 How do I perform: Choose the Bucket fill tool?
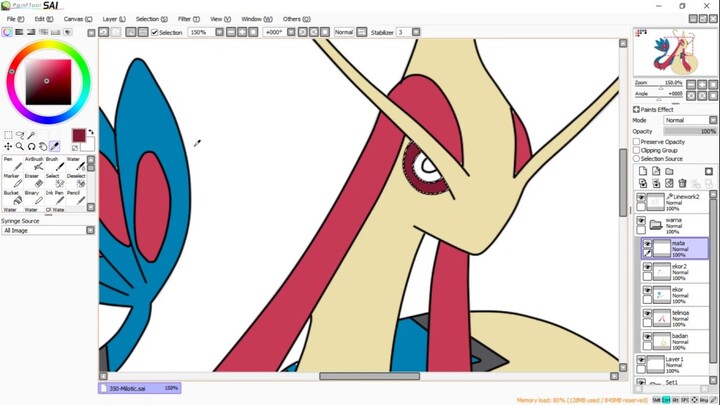click(13, 197)
